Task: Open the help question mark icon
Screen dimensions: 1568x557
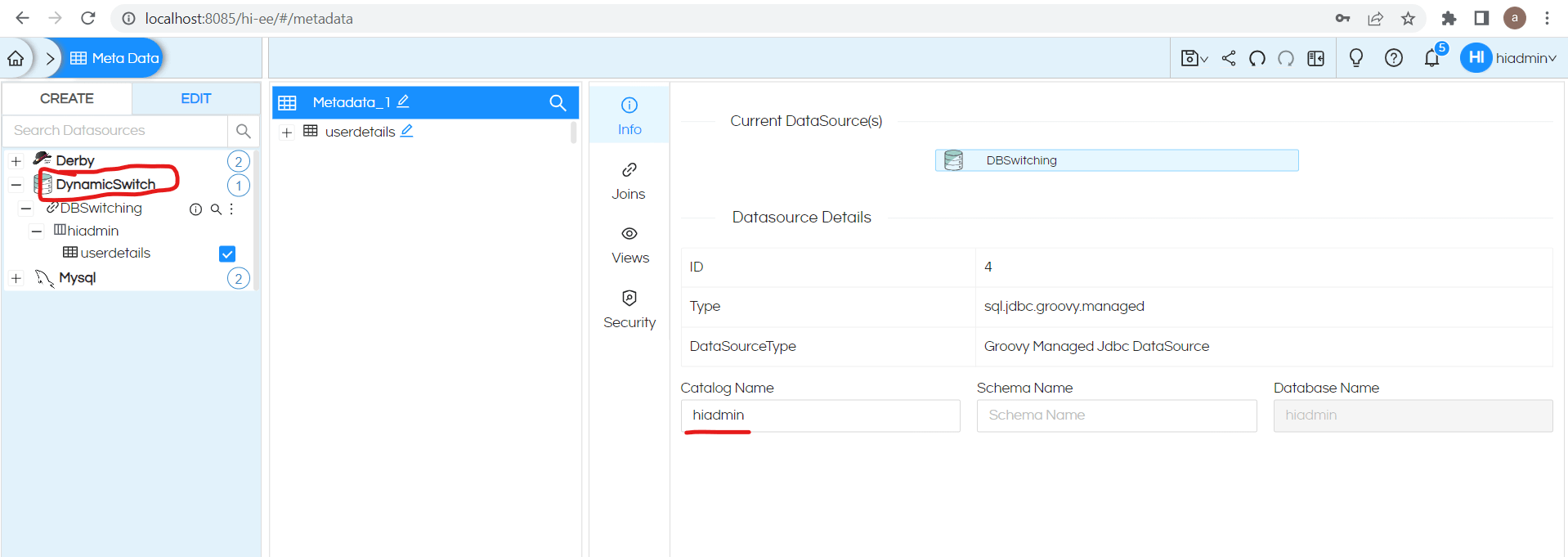Action: point(1394,58)
